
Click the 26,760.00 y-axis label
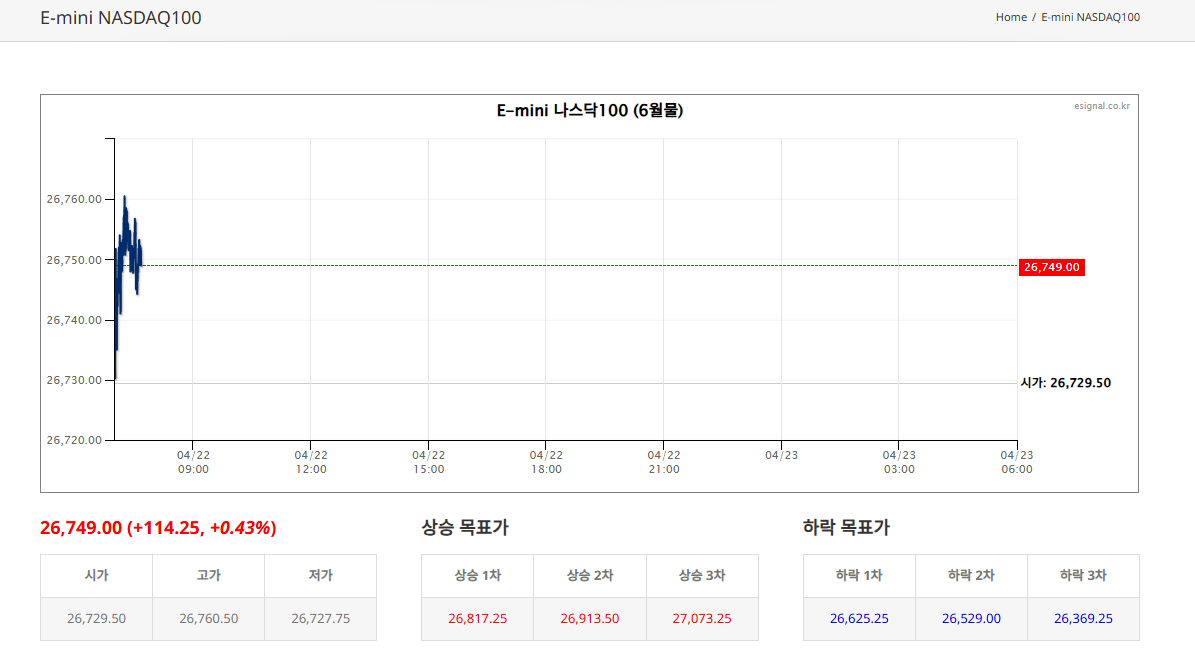[74, 199]
